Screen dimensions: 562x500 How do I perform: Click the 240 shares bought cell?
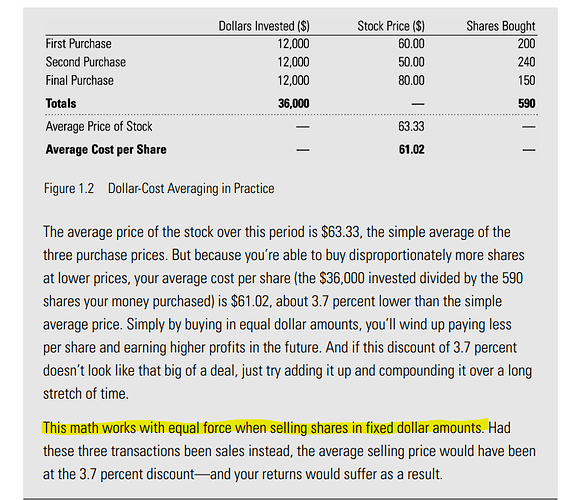tap(527, 62)
